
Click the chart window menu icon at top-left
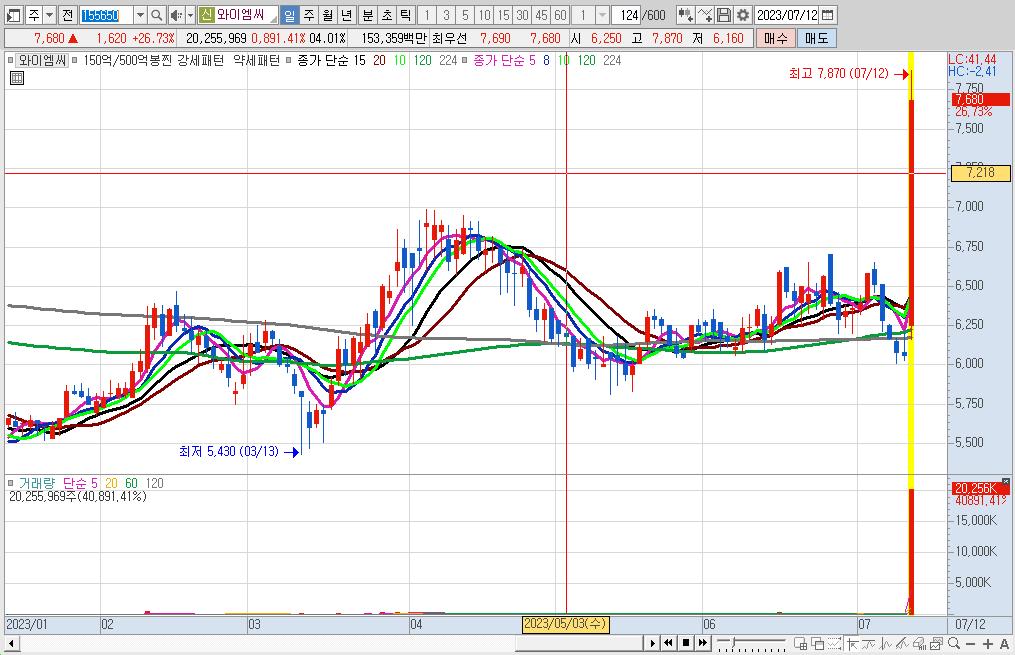[13, 14]
